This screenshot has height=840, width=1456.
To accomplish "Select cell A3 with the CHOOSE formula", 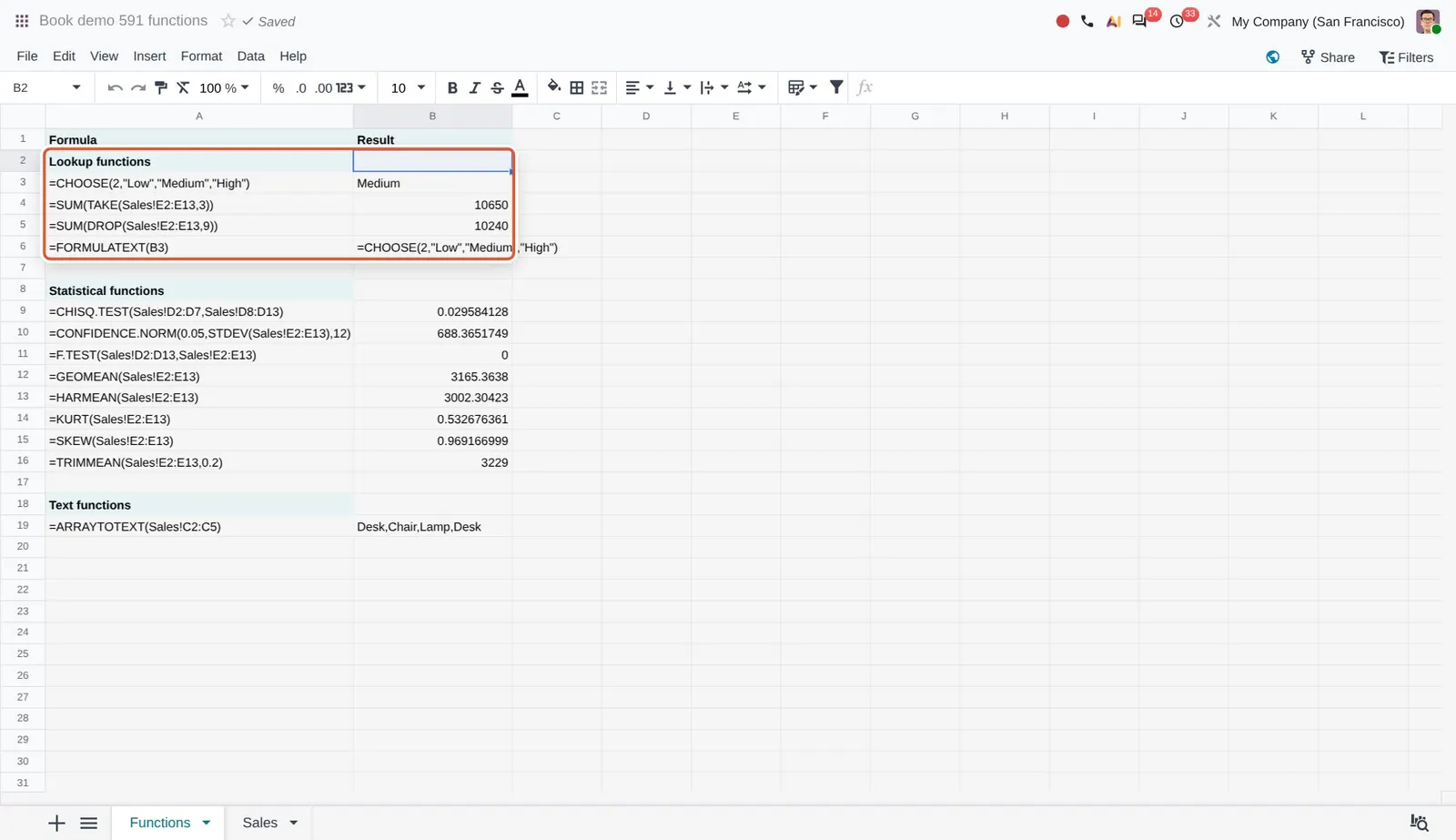I will tap(199, 183).
